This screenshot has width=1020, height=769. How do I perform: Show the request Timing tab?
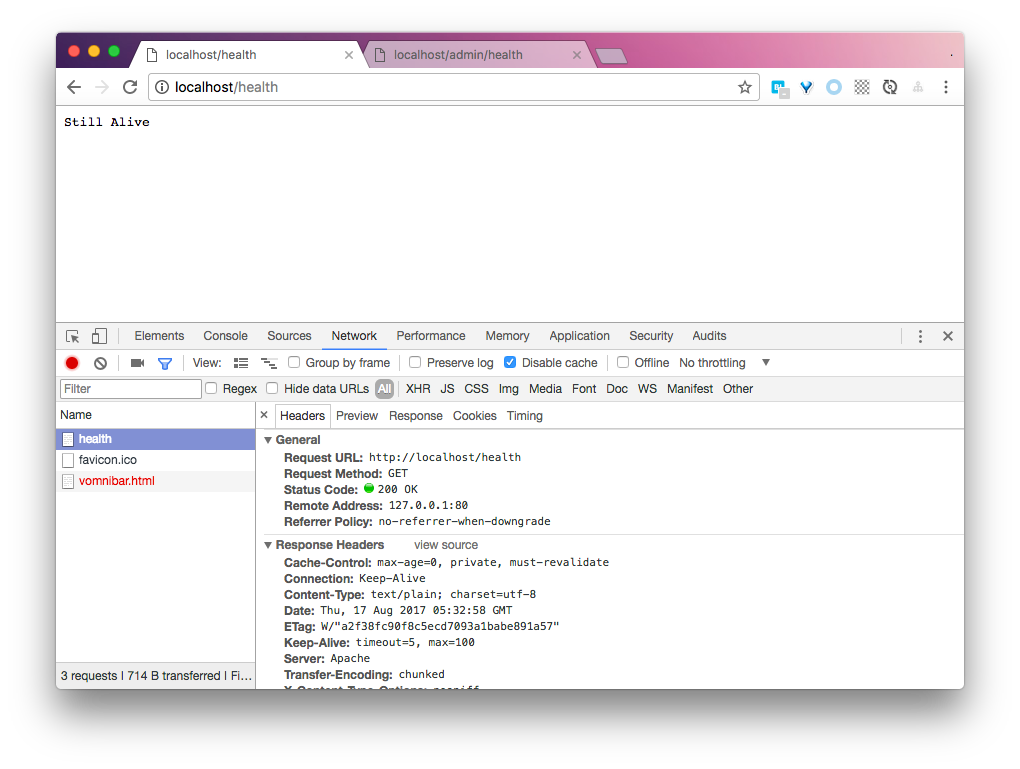[524, 416]
